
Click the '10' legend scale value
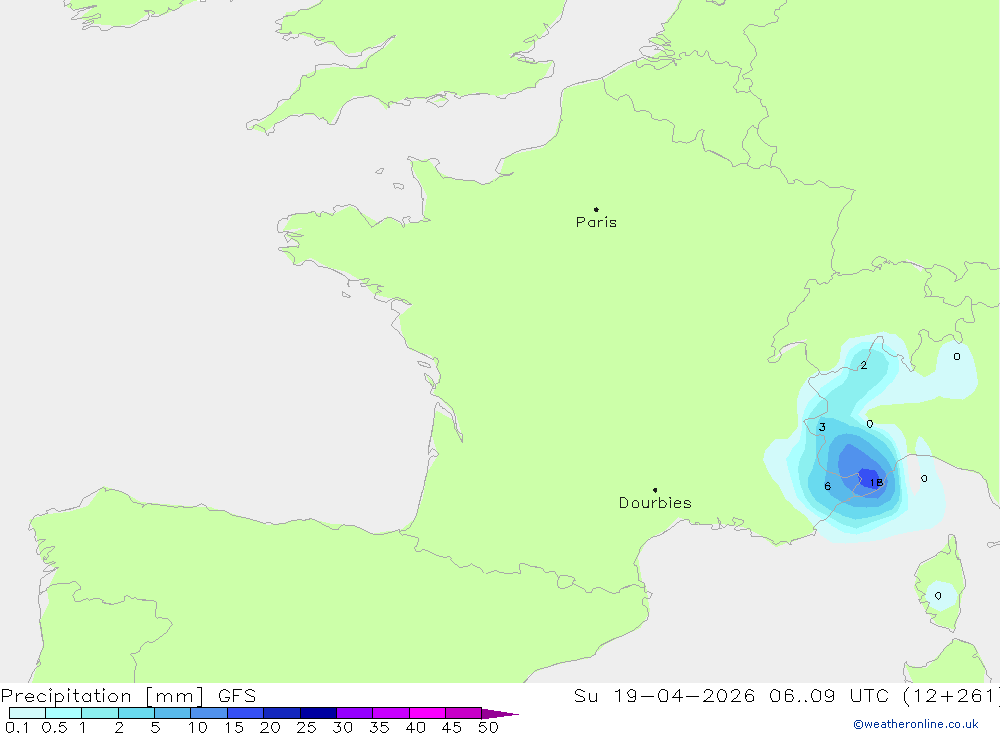coord(198,727)
